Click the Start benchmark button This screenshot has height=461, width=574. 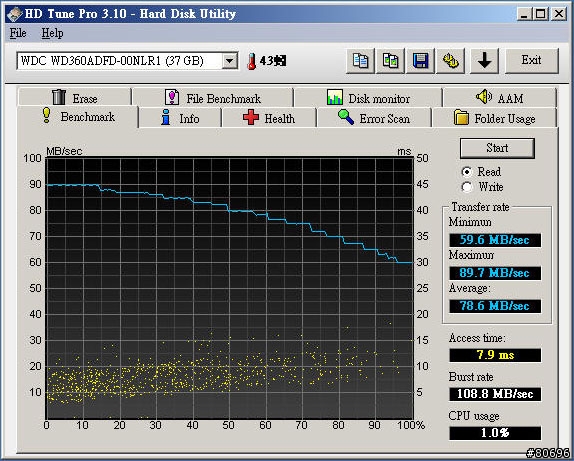(x=497, y=148)
